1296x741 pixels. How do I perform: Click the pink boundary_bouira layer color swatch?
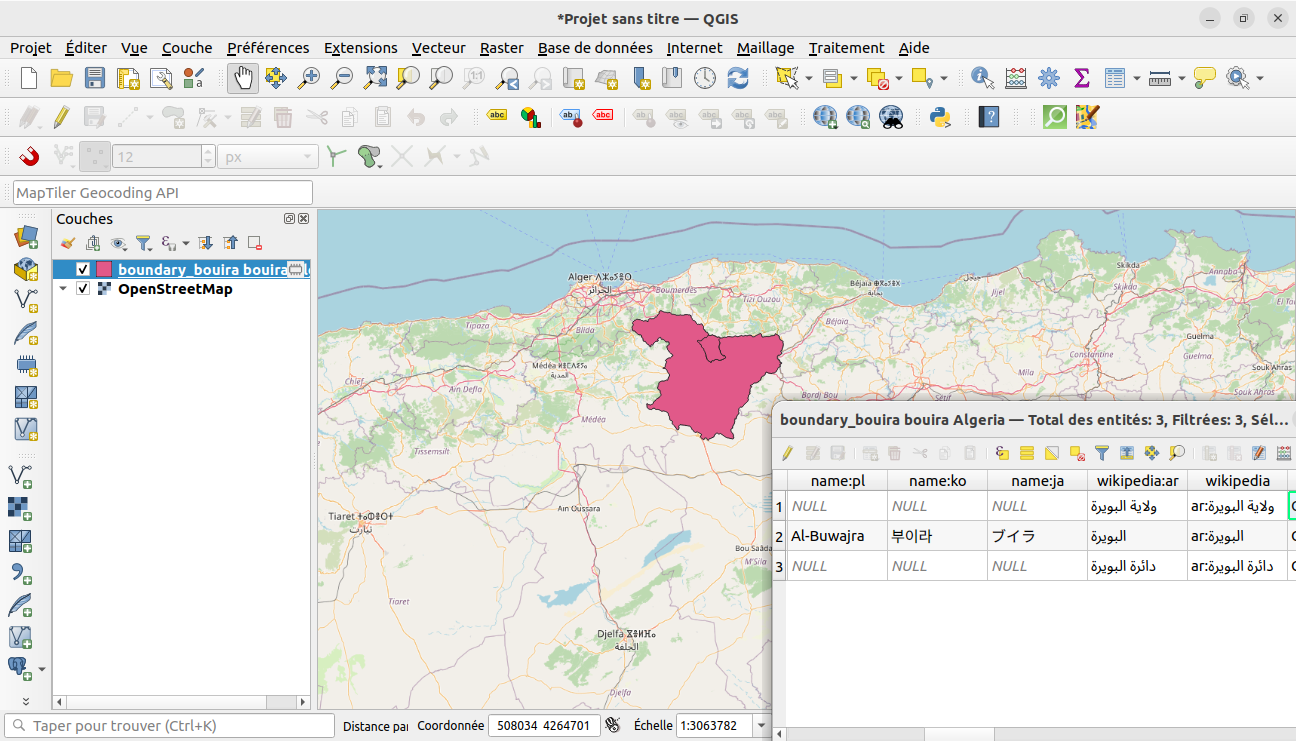pos(104,269)
